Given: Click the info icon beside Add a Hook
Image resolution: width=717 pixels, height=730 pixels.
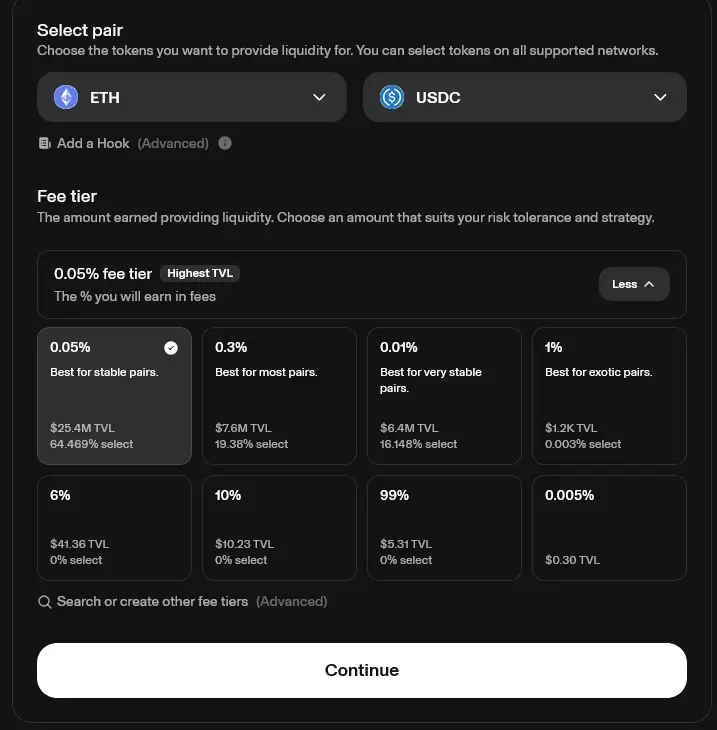Looking at the screenshot, I should coord(225,143).
